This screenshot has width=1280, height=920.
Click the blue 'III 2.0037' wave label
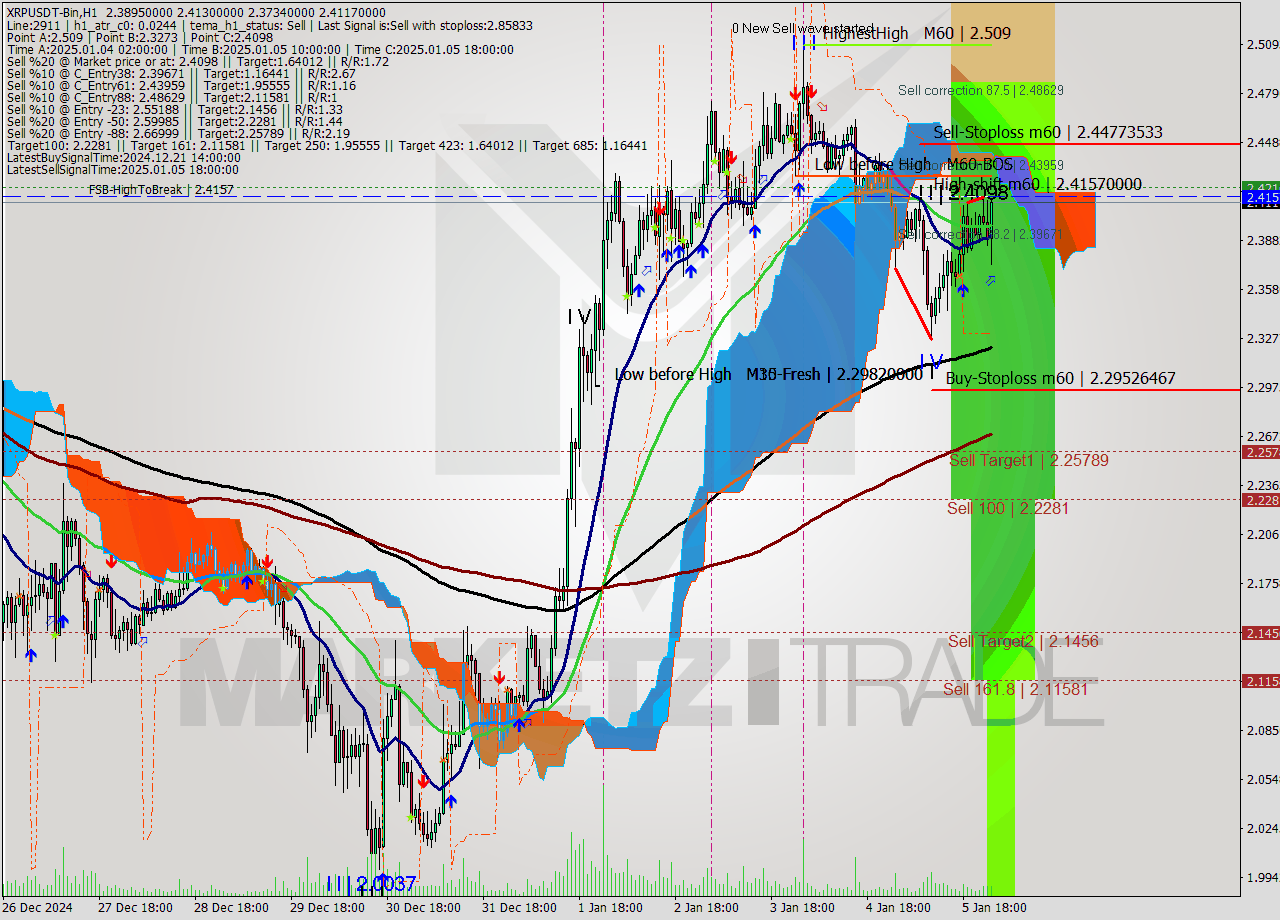coord(370,884)
